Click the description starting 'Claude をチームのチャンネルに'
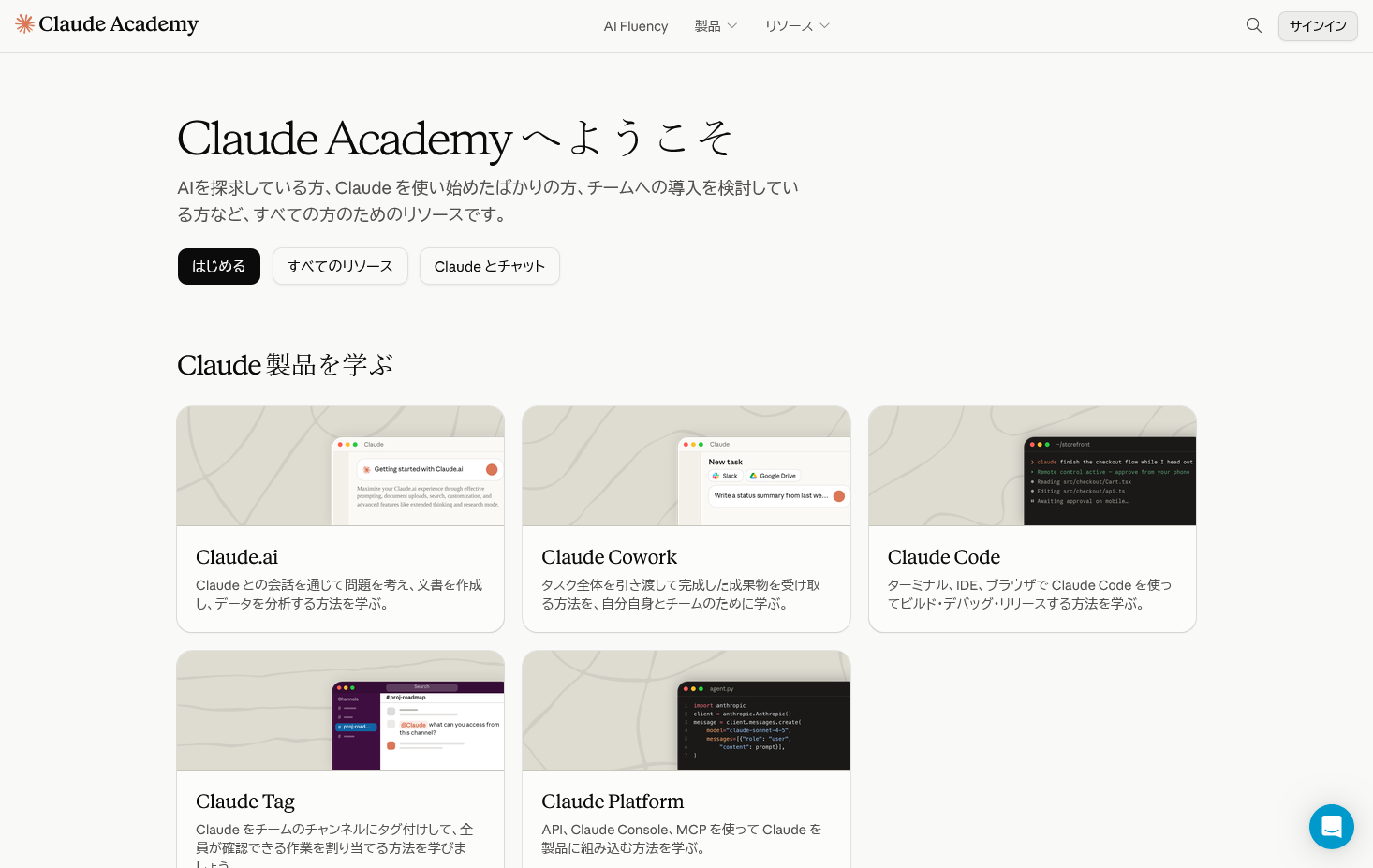Viewport: 1373px width, 868px height. (x=334, y=845)
